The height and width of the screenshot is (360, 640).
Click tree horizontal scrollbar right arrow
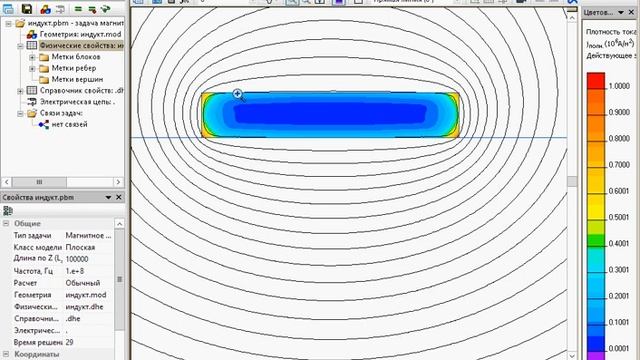(118, 182)
